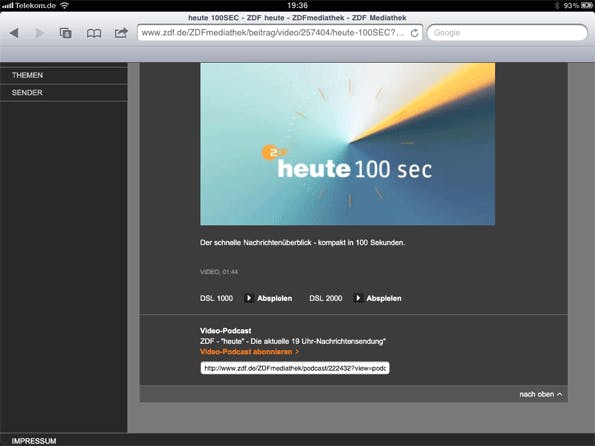
Task: Focus the Google search field
Action: pos(507,33)
